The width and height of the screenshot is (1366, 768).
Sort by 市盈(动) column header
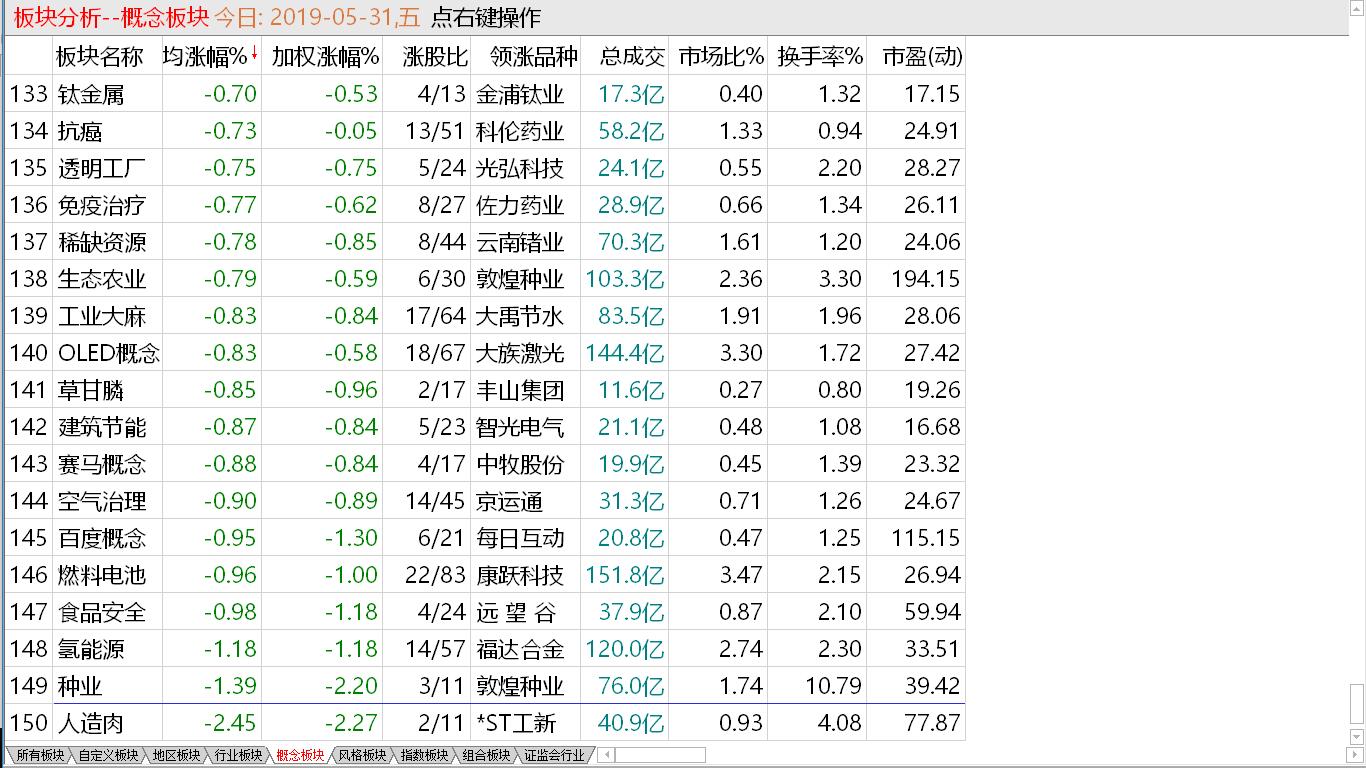[922, 57]
